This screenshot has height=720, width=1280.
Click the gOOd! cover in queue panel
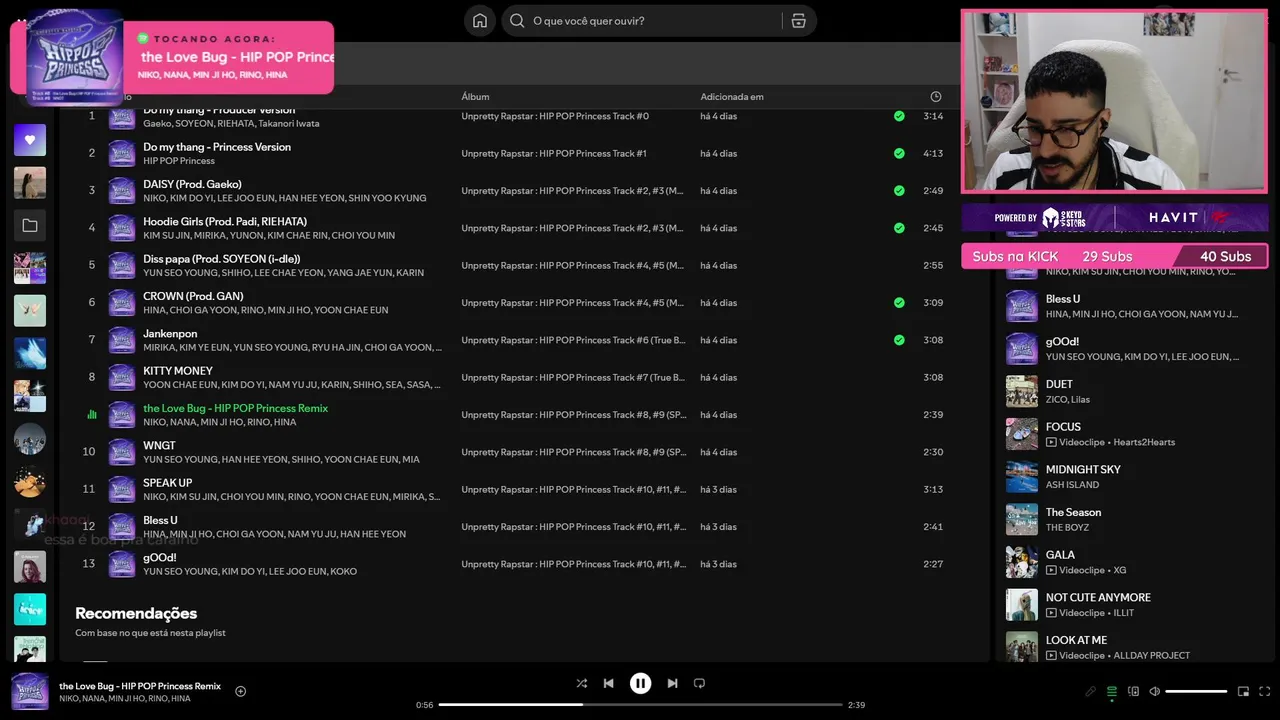click(x=1022, y=349)
